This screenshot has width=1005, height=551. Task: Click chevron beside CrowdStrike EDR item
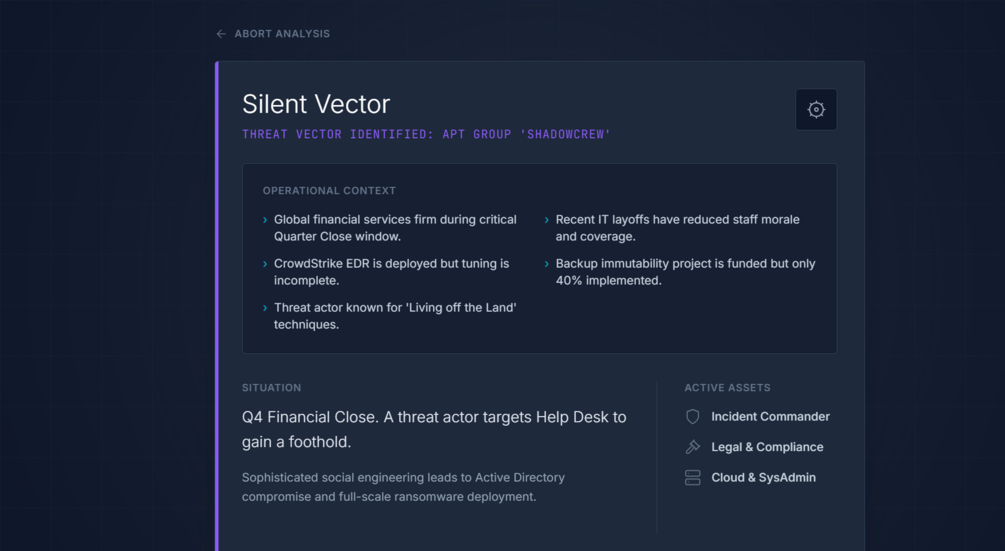click(265, 264)
